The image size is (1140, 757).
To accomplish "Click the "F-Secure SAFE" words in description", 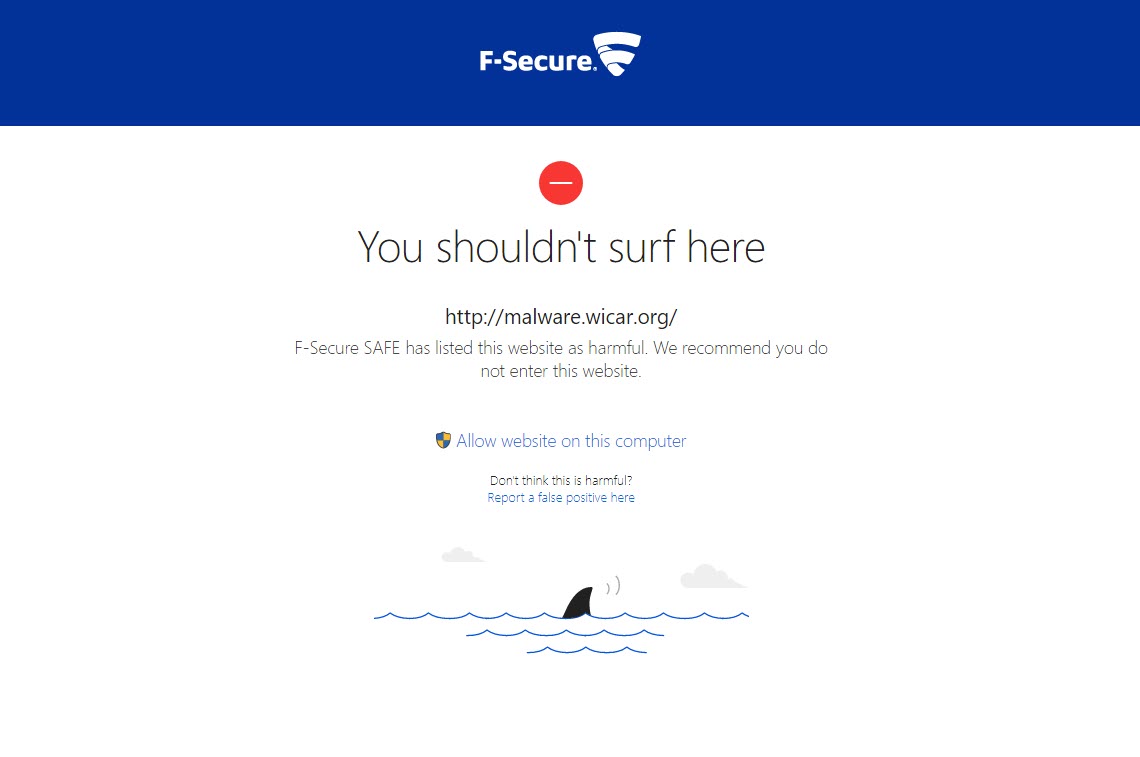I will 347,349.
